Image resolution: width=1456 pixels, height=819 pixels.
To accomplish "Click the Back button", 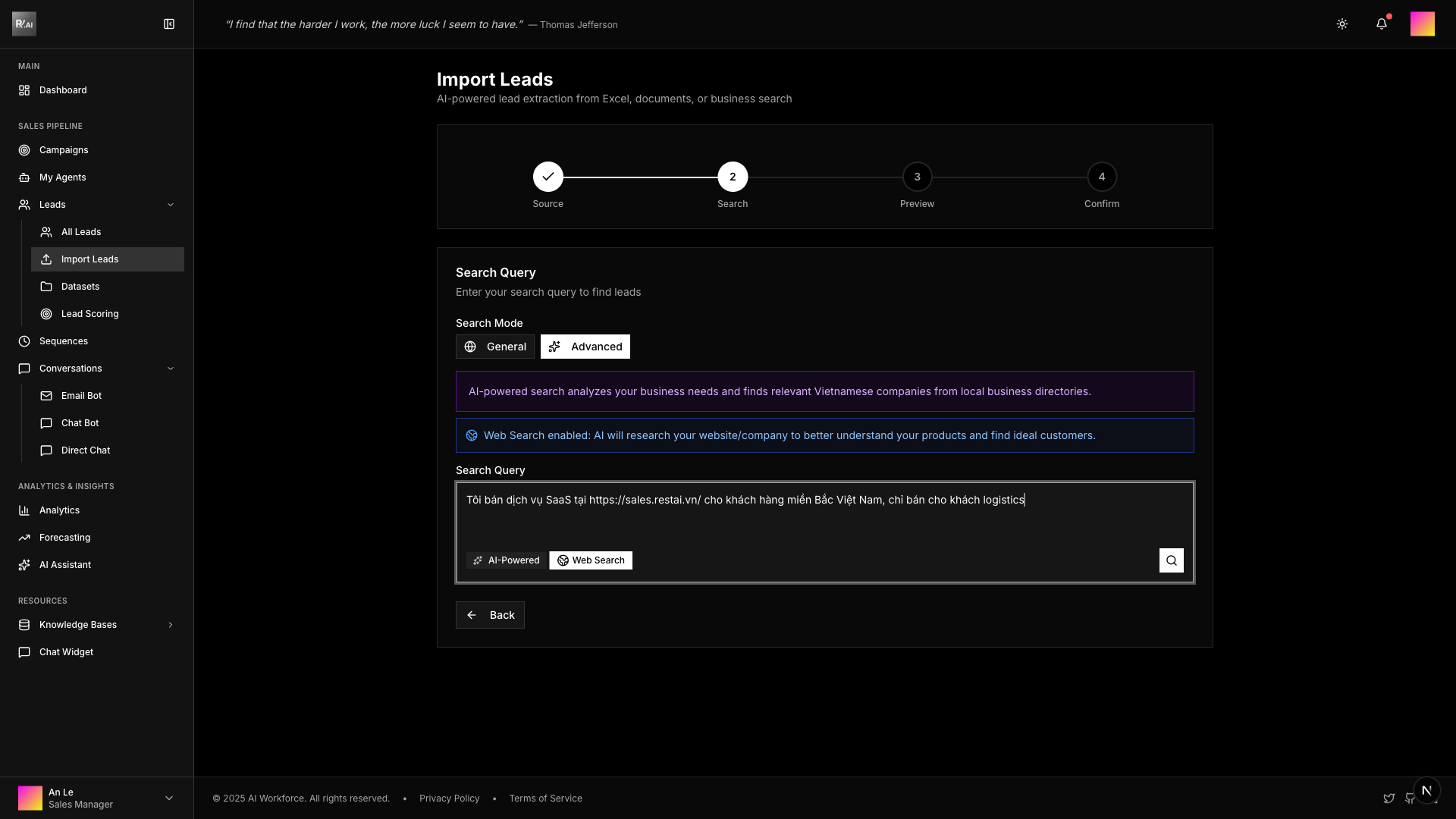I will 490,615.
